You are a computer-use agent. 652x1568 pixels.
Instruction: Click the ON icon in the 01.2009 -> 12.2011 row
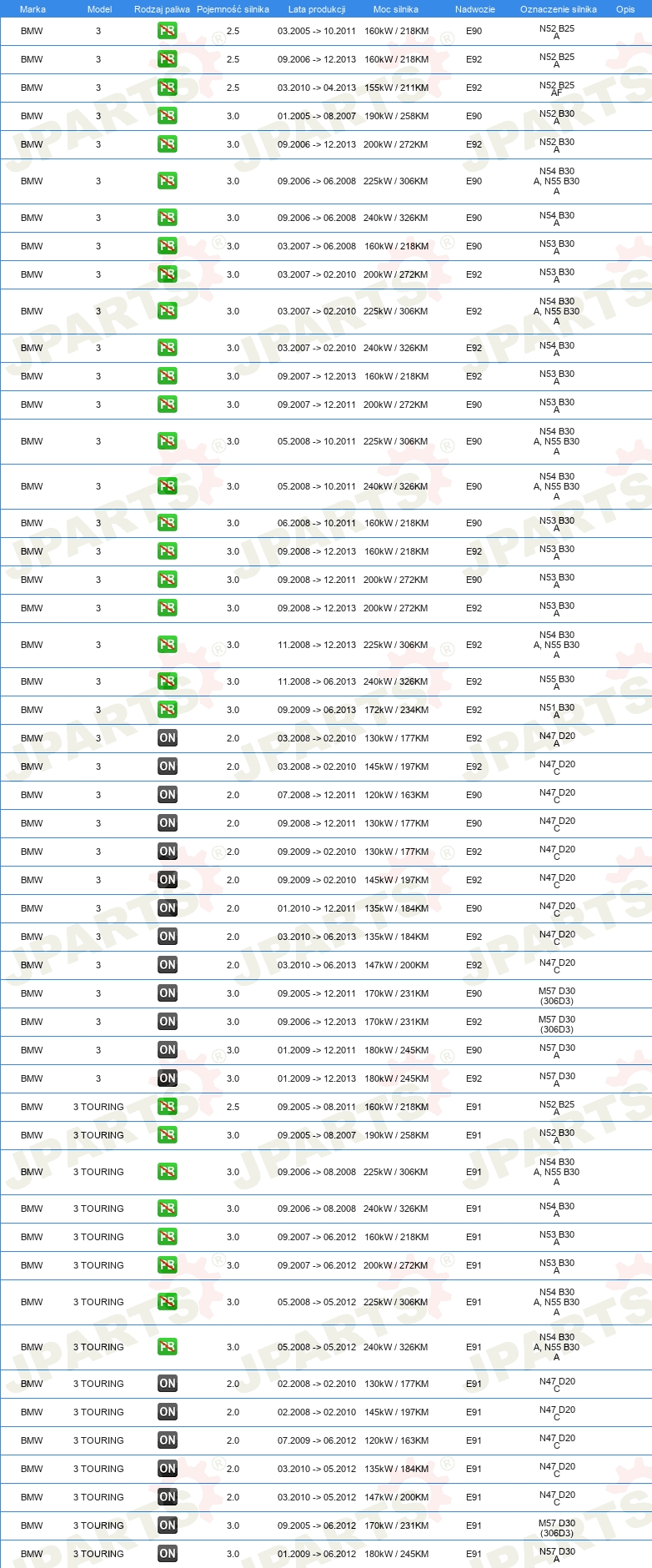(x=168, y=1050)
